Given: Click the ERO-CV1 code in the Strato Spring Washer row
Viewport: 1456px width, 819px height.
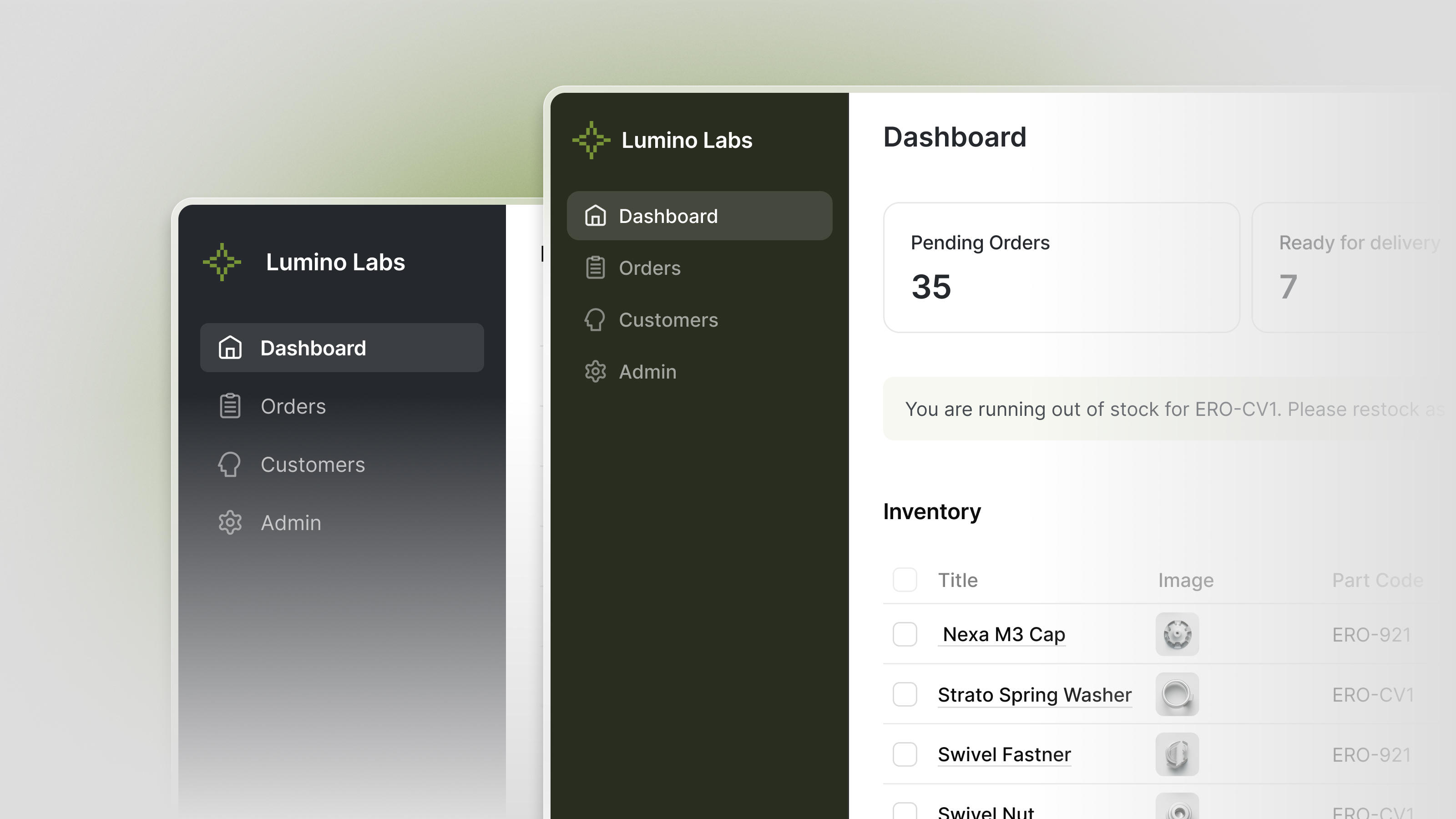Looking at the screenshot, I should [1373, 695].
